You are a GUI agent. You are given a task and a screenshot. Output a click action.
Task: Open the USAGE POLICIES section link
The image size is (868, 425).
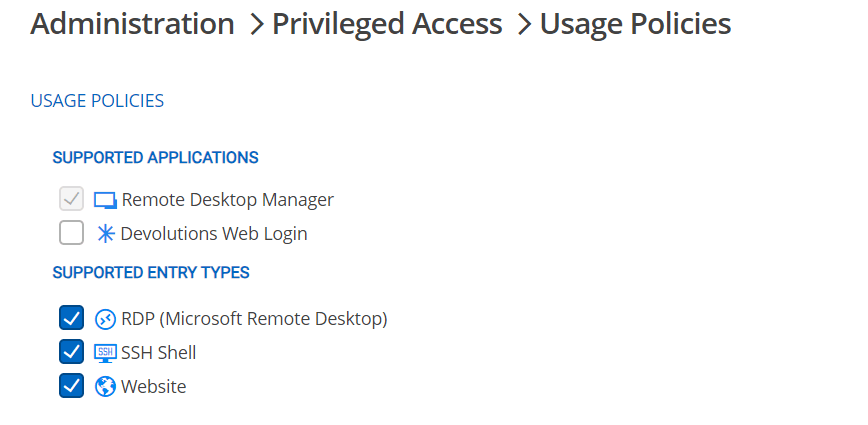[x=97, y=101]
